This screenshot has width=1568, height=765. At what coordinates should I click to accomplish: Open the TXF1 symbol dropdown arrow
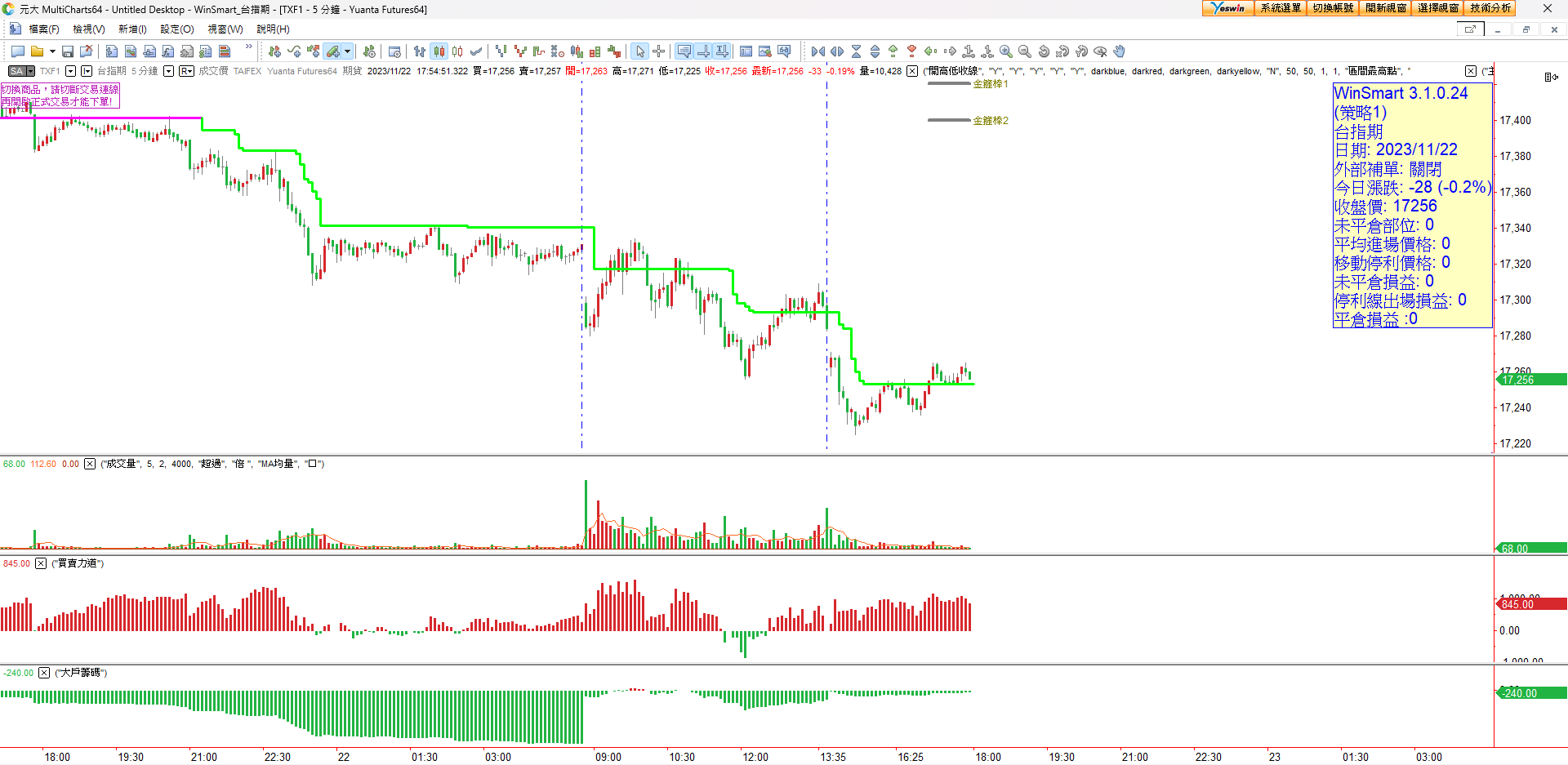coord(70,71)
